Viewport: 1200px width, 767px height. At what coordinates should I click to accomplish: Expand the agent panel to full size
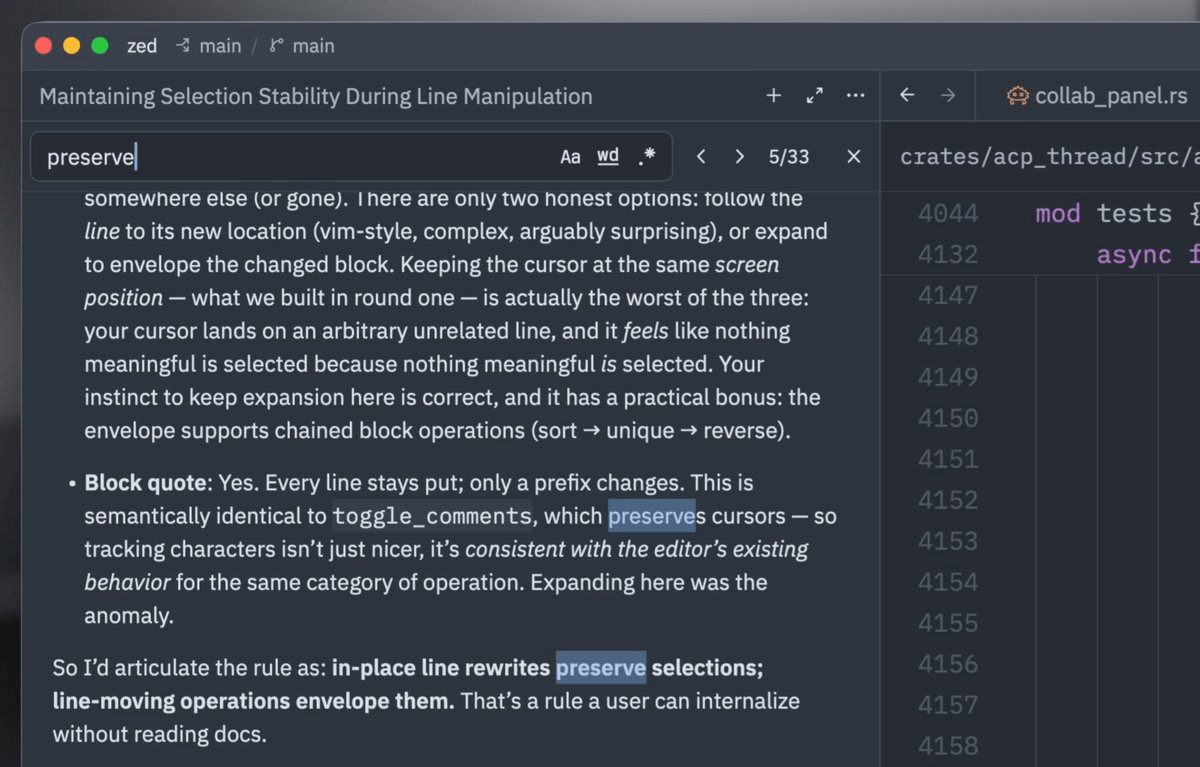pos(814,96)
